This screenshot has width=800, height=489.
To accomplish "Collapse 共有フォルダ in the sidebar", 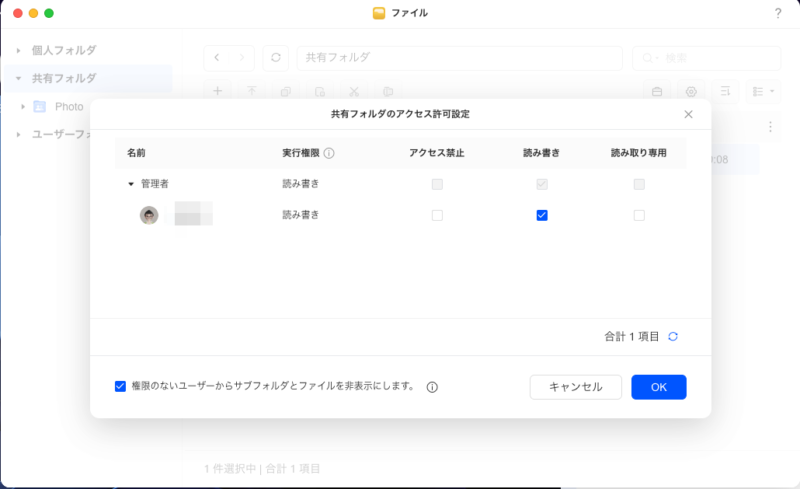I will (x=18, y=78).
